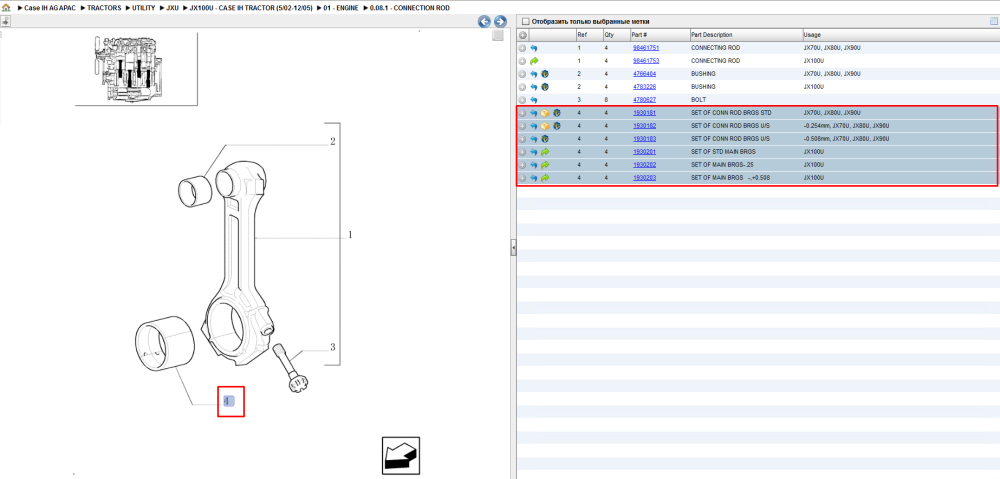
Task: Select the BOLT description cell
Action: click(x=698, y=100)
